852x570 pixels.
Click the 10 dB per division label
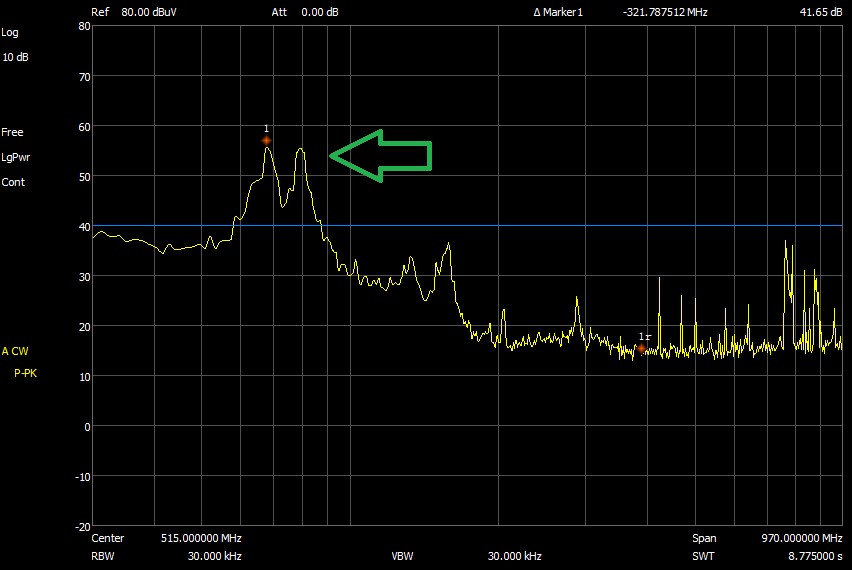(x=15, y=57)
